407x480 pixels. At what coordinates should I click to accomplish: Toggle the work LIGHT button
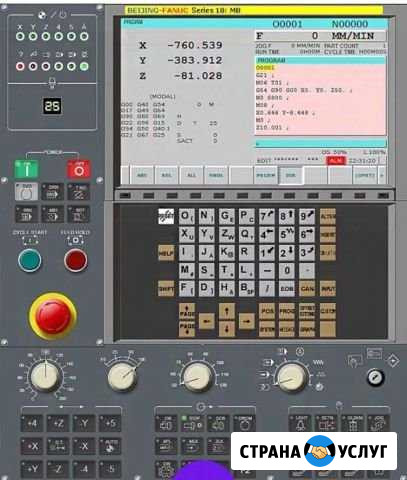300,423
